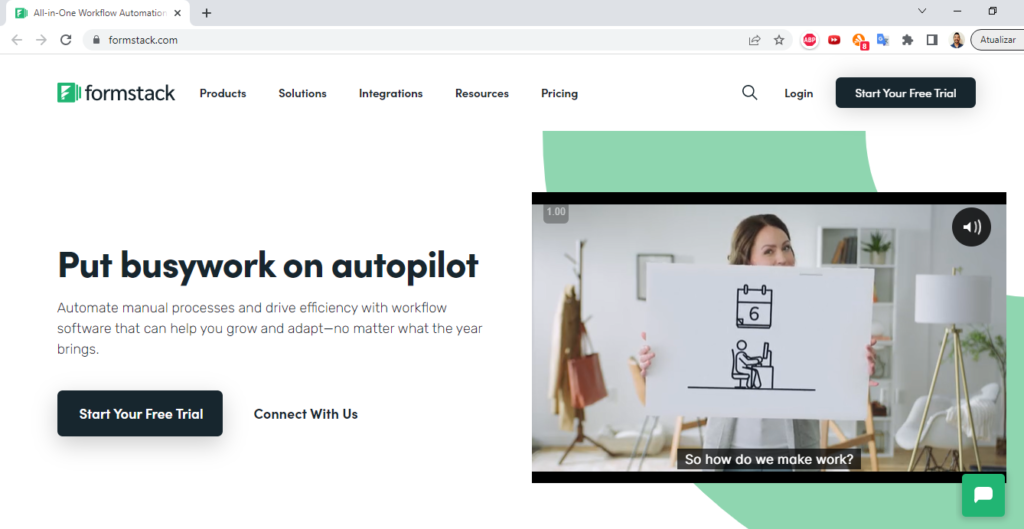Viewport: 1024px width, 529px height.
Task: Mute the video with the speaker icon
Action: pyautogui.click(x=971, y=227)
